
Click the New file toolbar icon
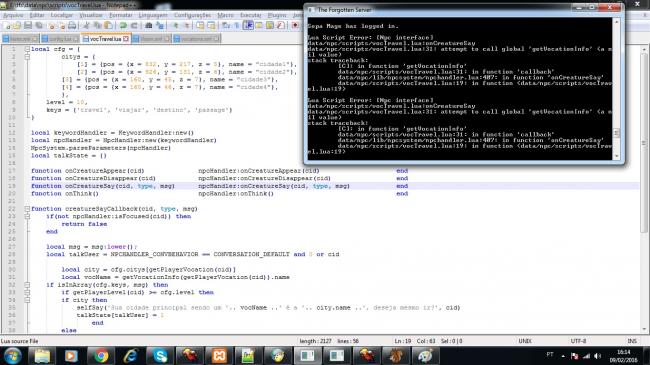[x=8, y=26]
